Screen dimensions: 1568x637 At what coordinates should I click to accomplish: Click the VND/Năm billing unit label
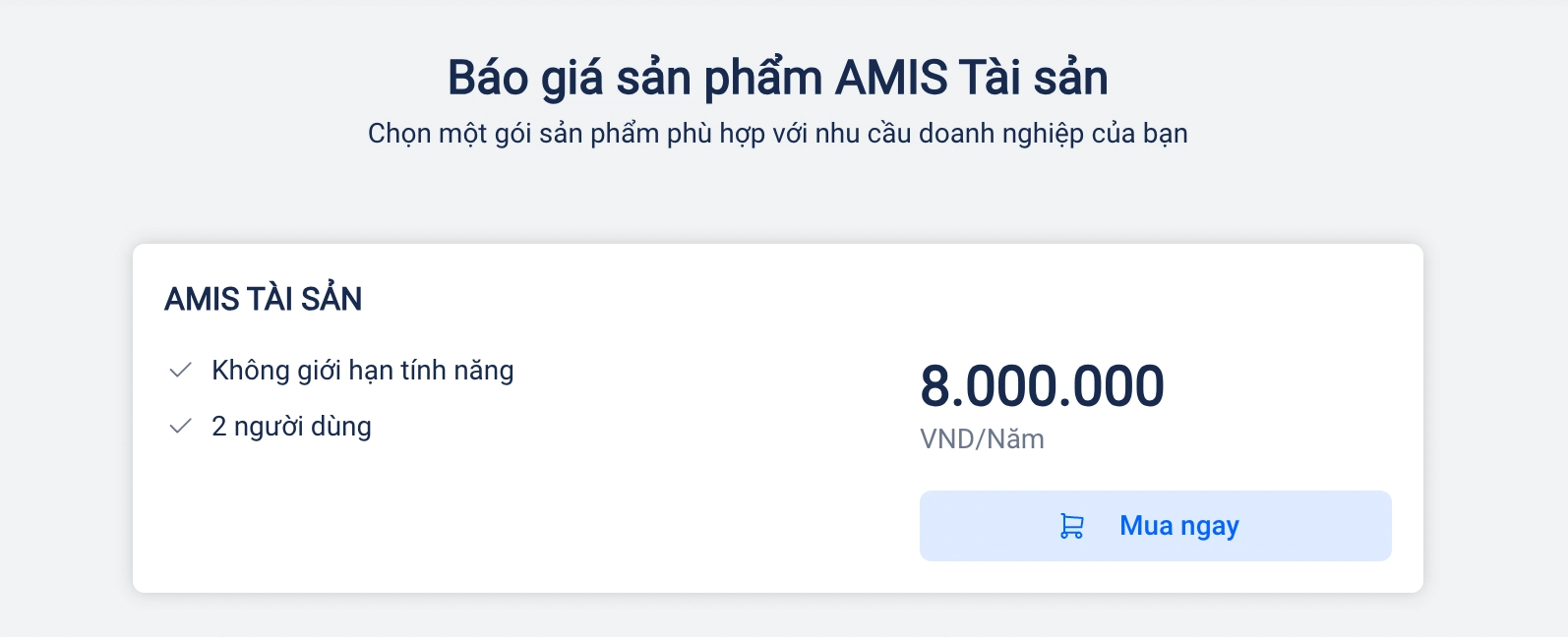point(982,438)
